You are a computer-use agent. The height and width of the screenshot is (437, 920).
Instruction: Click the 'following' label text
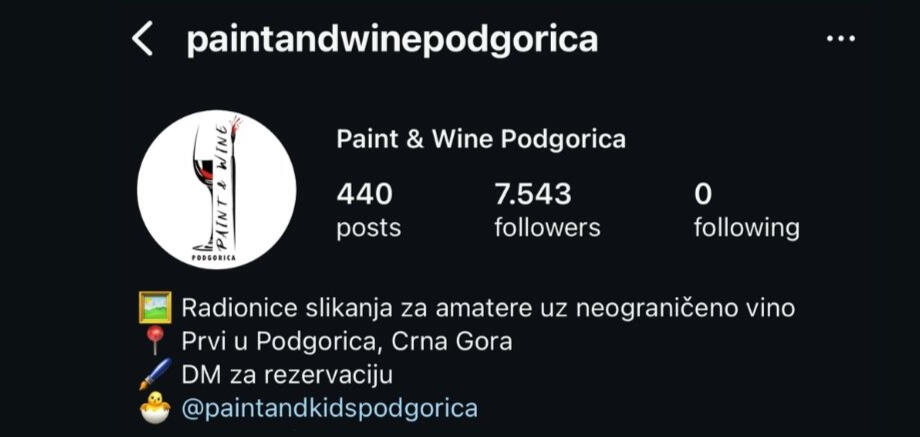point(746,228)
